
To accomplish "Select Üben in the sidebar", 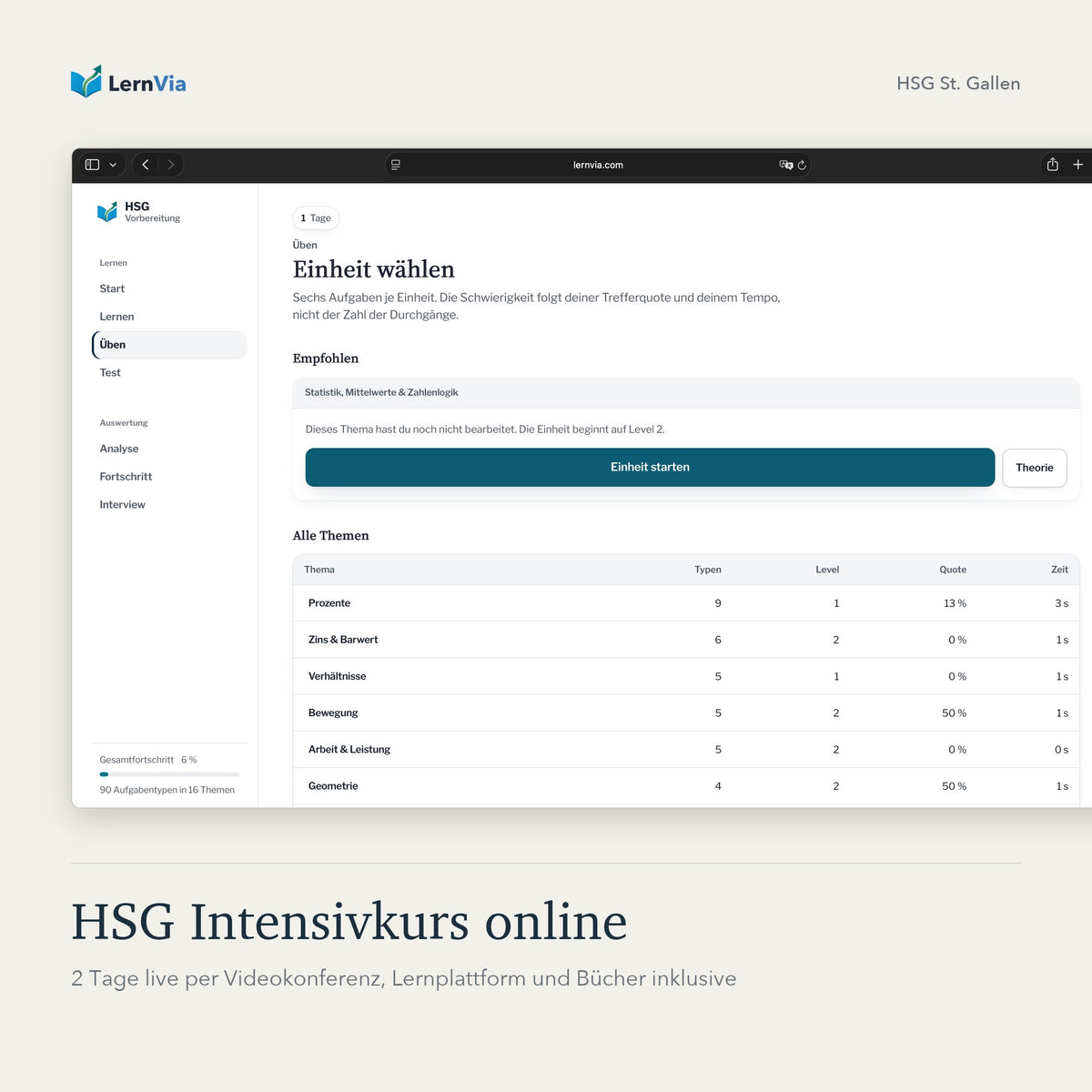I will [x=169, y=345].
